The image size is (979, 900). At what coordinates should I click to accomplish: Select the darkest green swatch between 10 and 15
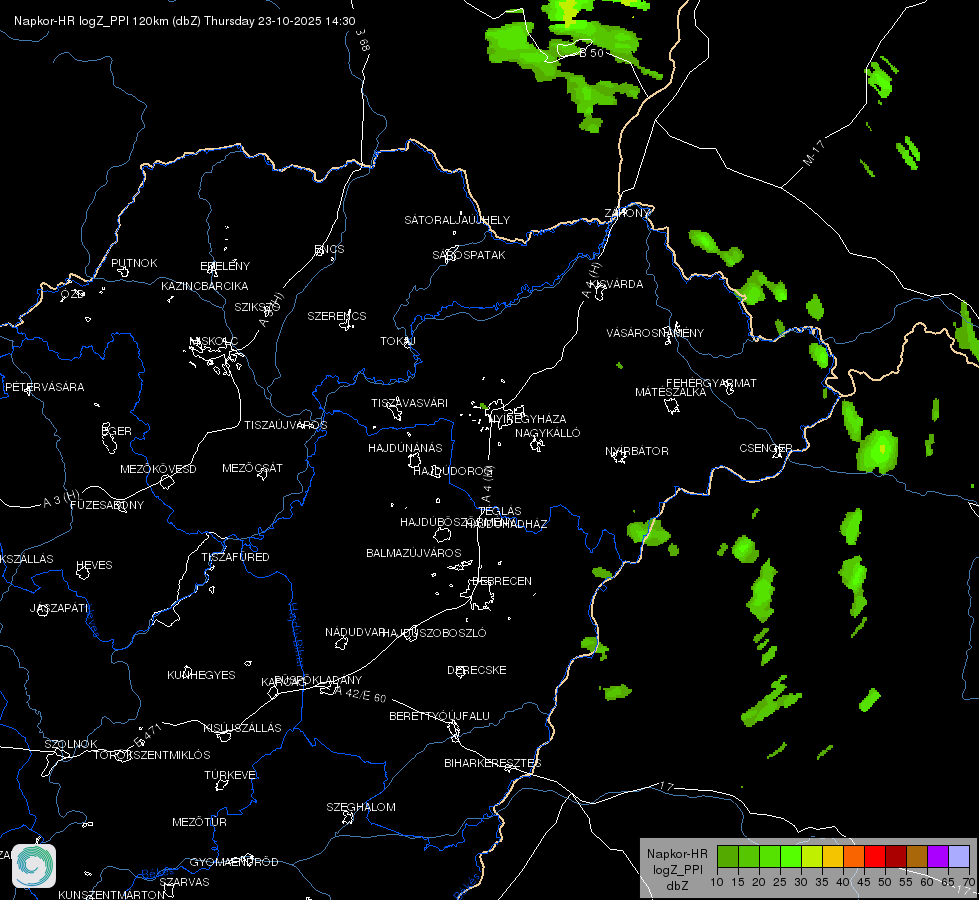coord(728,856)
